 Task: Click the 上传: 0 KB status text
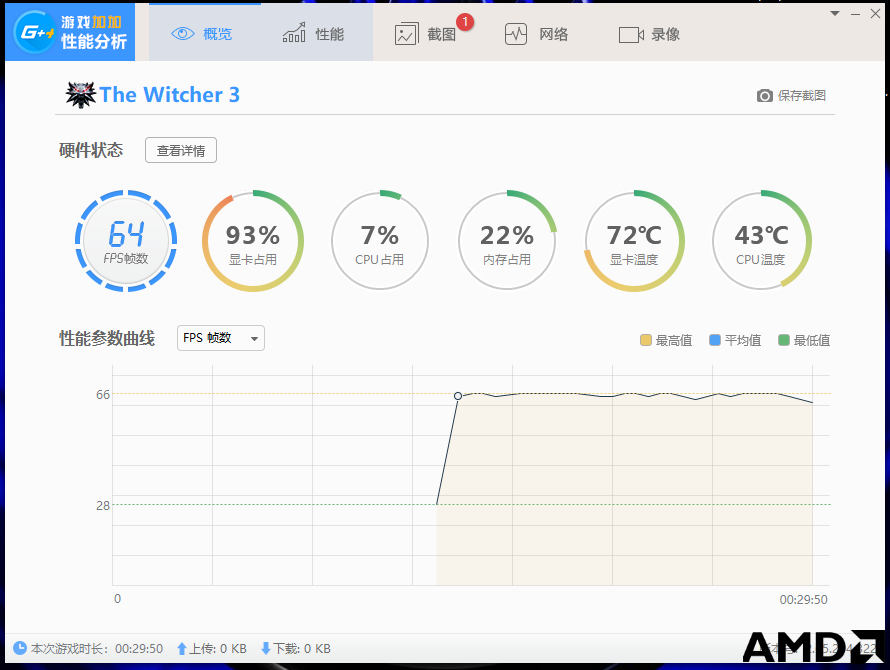pos(218,648)
